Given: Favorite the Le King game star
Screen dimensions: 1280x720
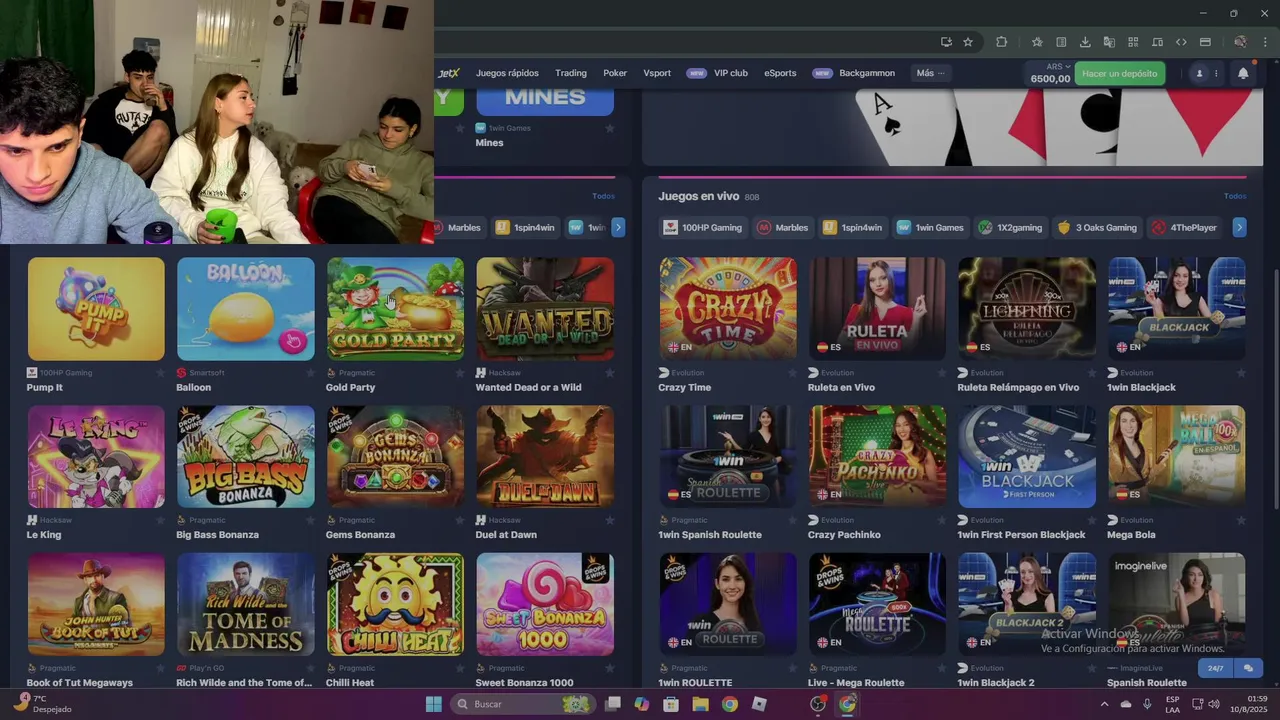Looking at the screenshot, I should [x=160, y=520].
